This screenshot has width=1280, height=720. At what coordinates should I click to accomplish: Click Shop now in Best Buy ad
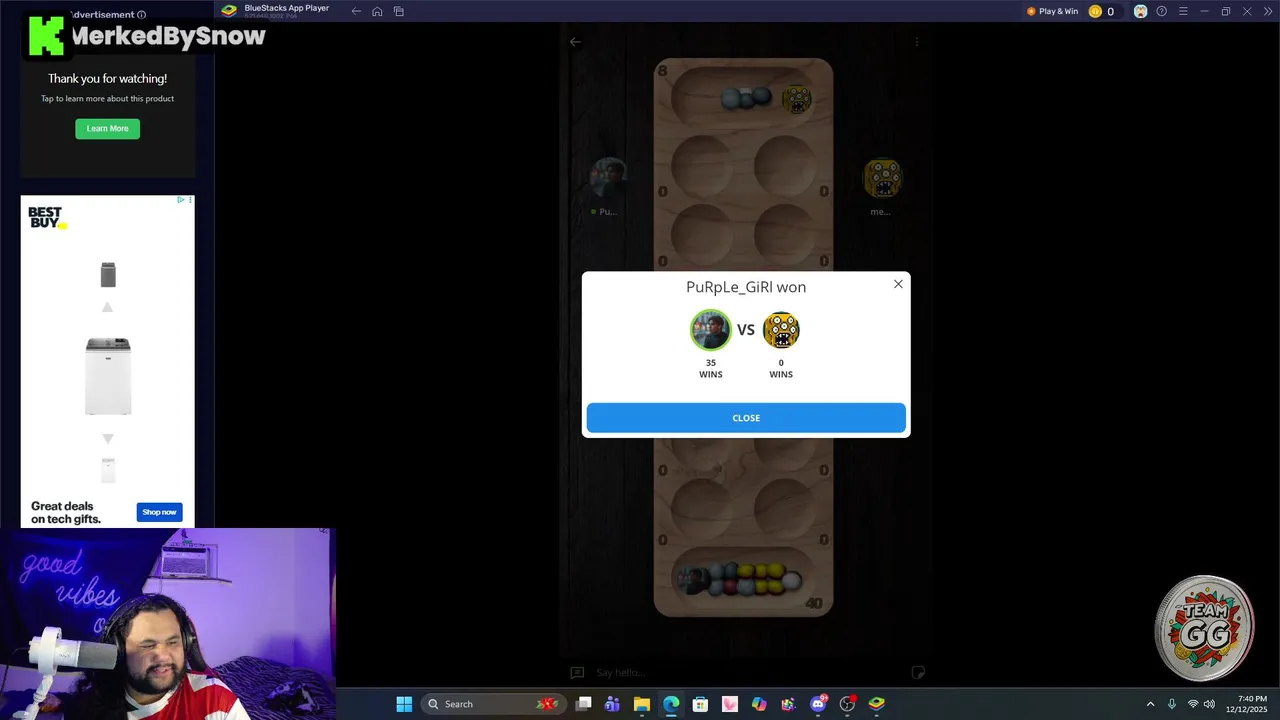point(159,512)
